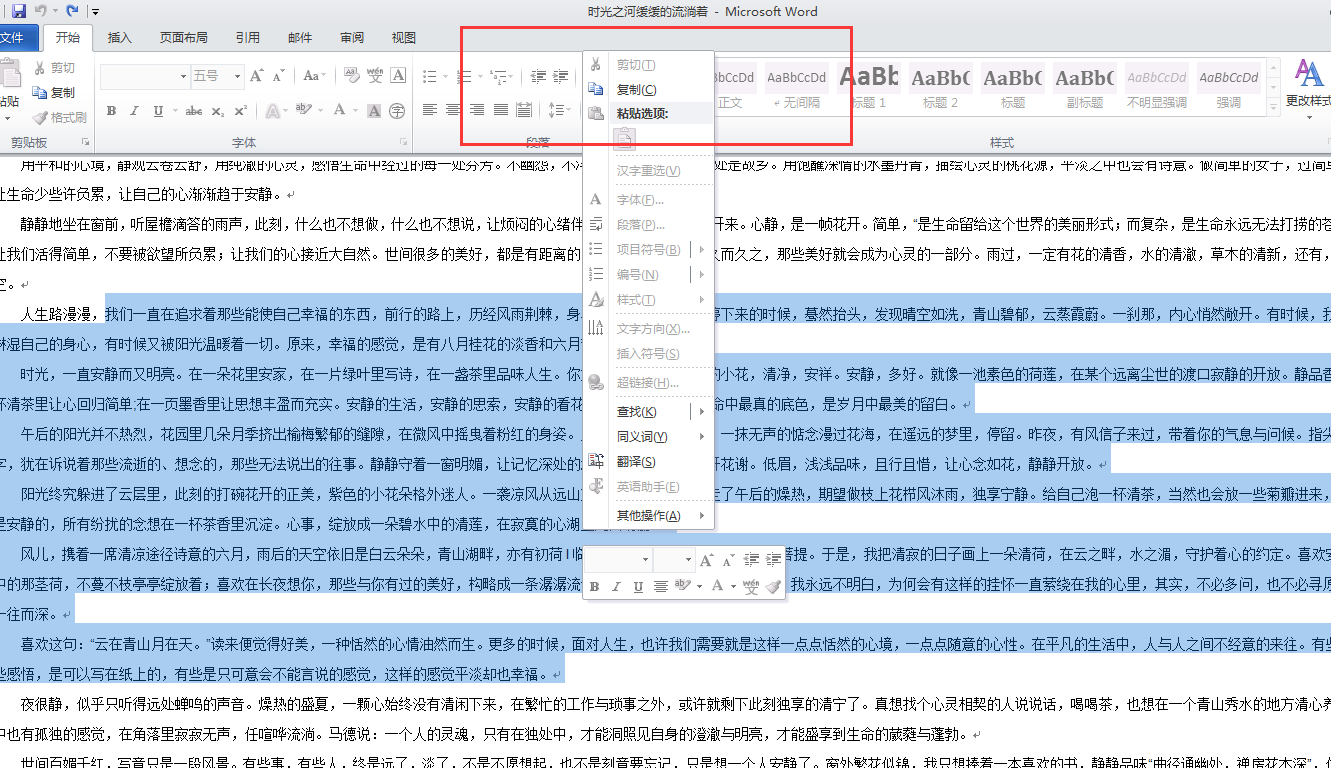Image resolution: width=1331 pixels, height=768 pixels.
Task: Click Format Painter brush in mini toolbar
Action: coord(773,587)
